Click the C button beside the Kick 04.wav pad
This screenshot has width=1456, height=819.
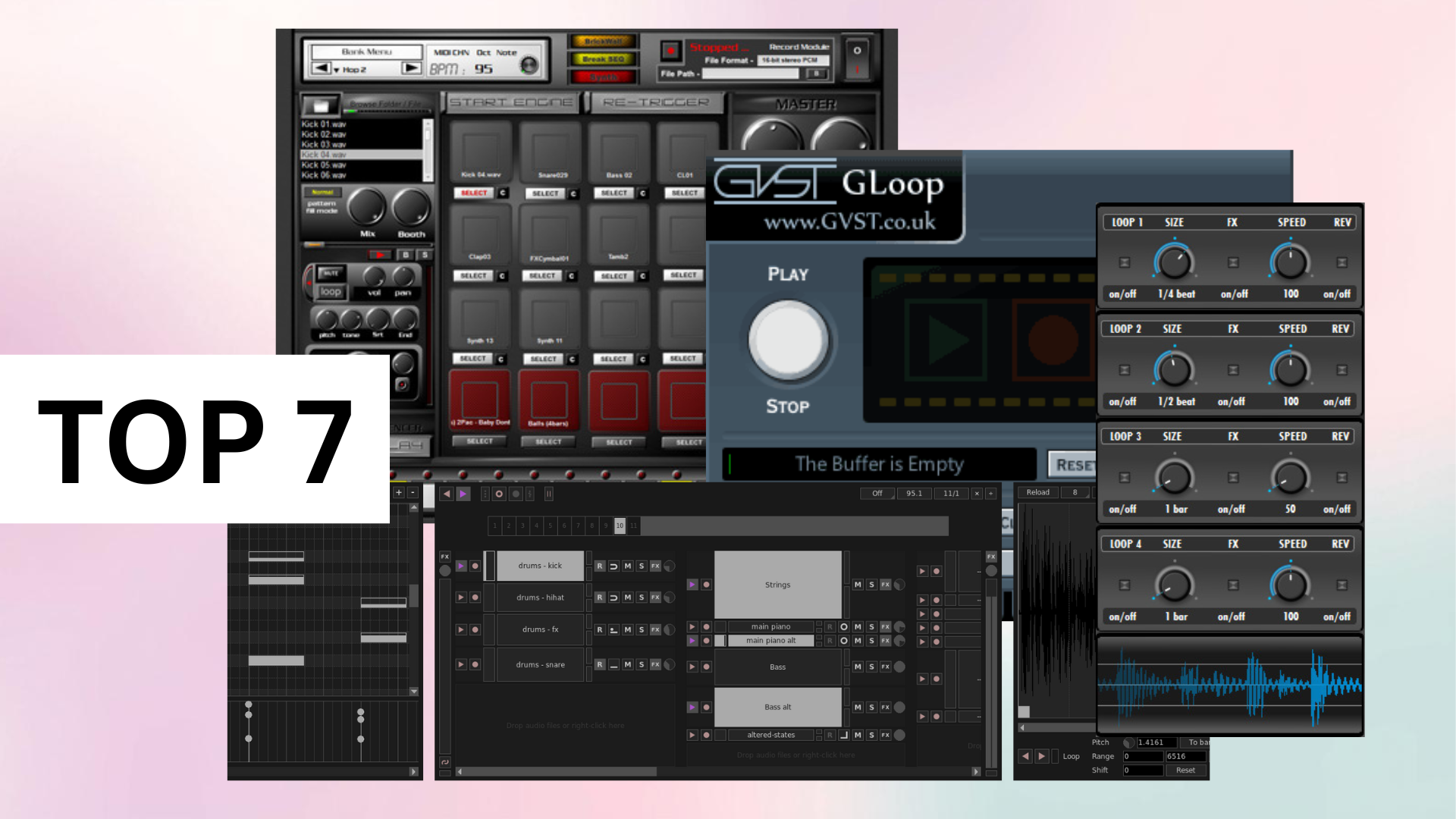tap(503, 193)
